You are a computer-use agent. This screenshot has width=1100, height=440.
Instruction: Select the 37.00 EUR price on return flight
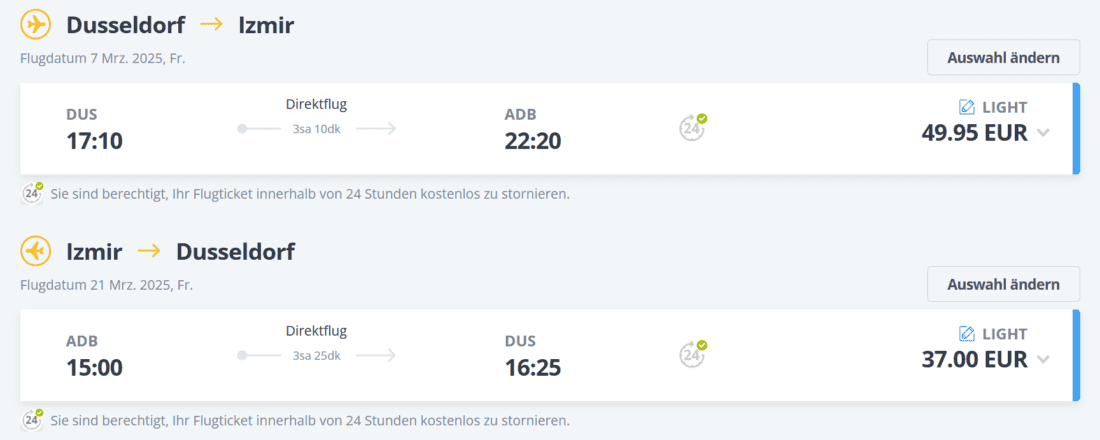pyautogui.click(x=974, y=359)
